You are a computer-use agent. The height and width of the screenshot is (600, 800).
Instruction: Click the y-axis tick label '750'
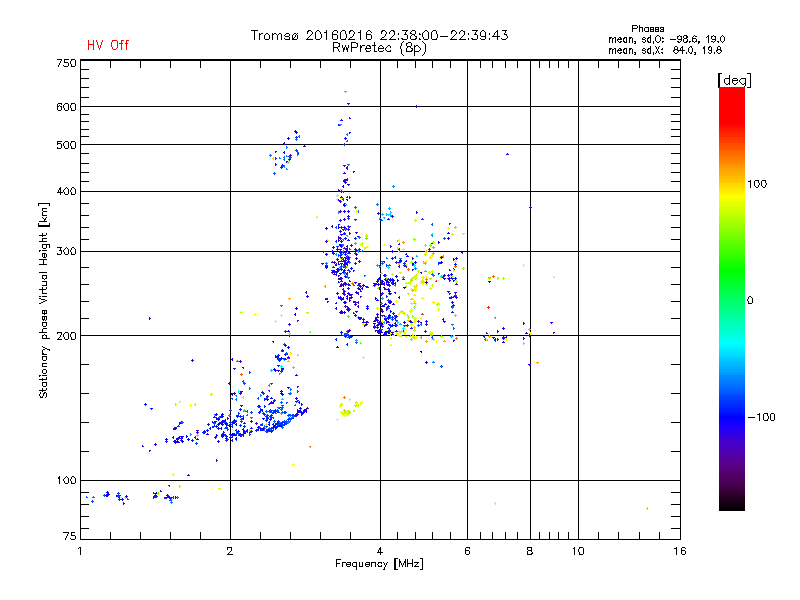tap(66, 63)
